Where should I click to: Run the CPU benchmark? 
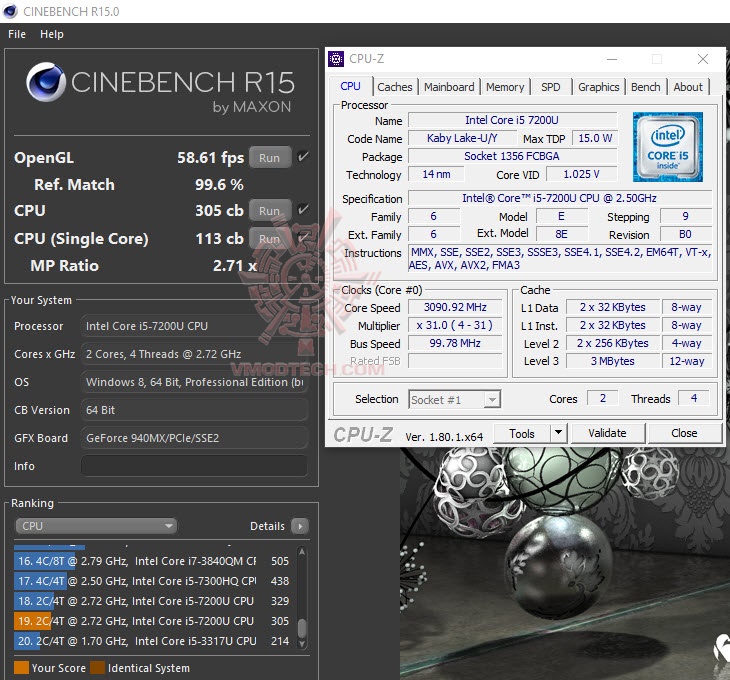coord(270,210)
